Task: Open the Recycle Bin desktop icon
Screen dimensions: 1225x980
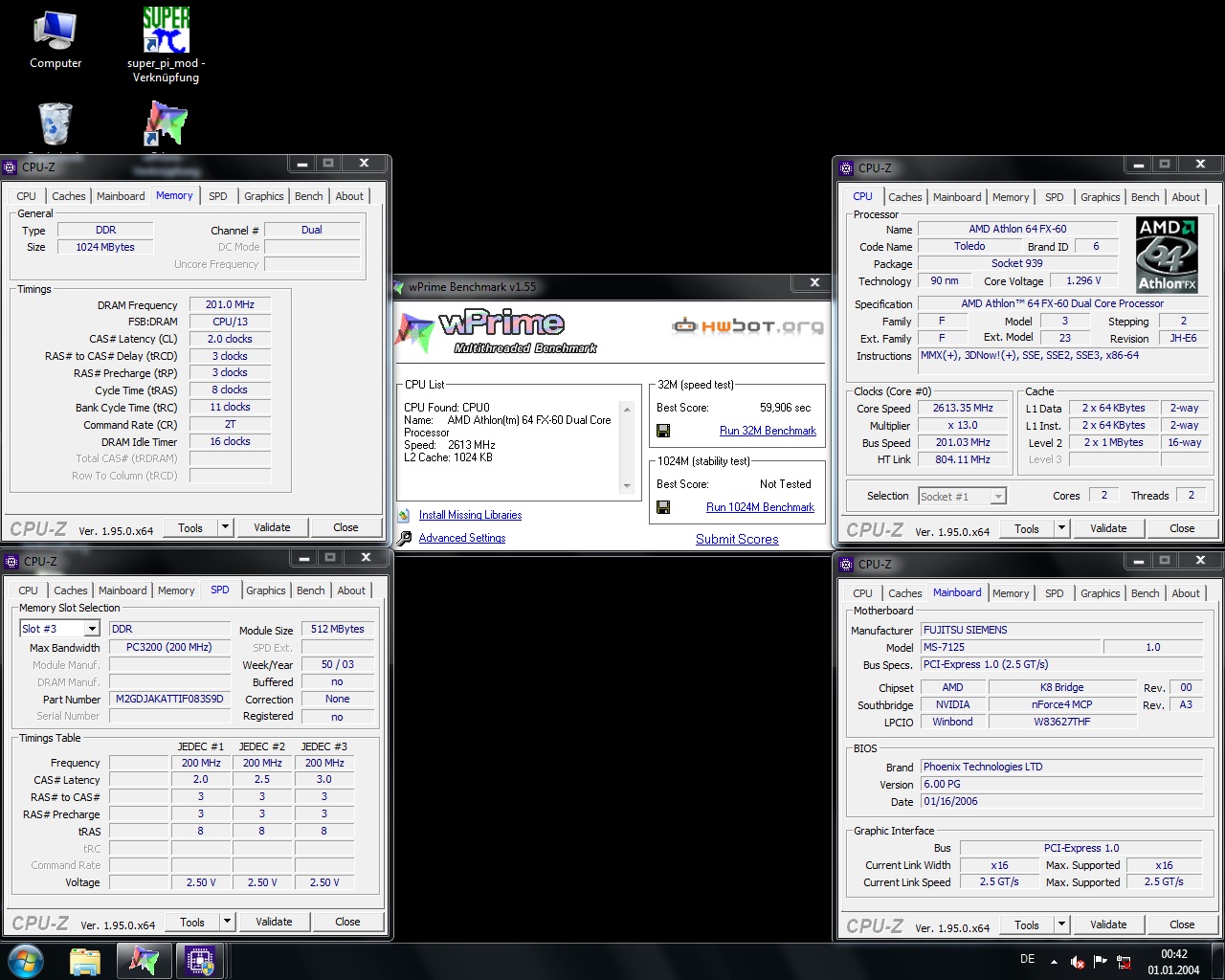Action: coord(55,125)
